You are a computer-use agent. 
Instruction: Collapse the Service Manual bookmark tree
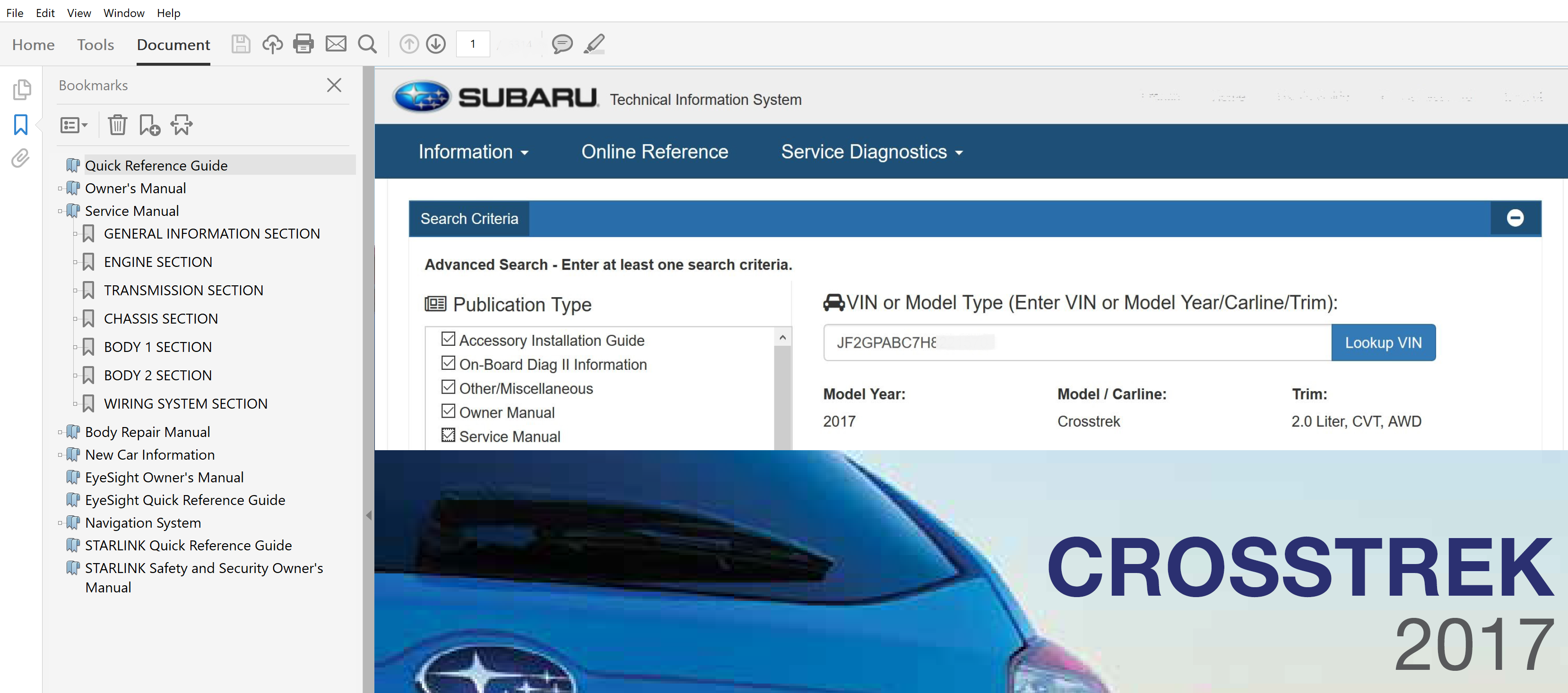click(60, 211)
